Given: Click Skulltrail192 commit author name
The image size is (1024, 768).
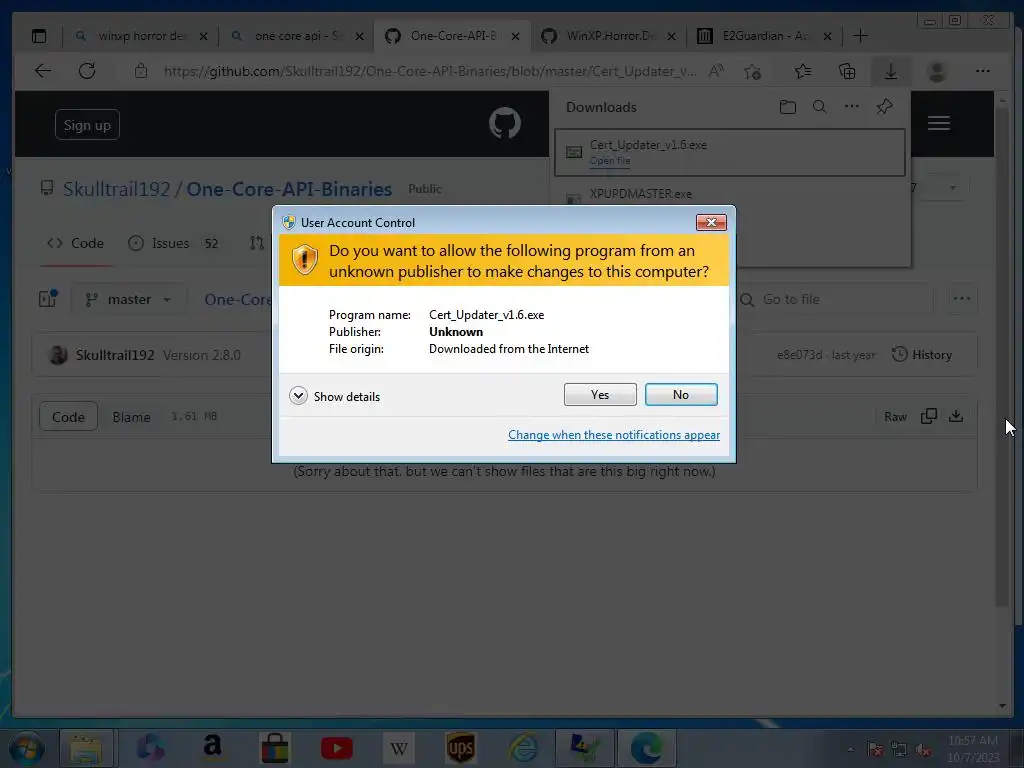Looking at the screenshot, I should point(115,355).
